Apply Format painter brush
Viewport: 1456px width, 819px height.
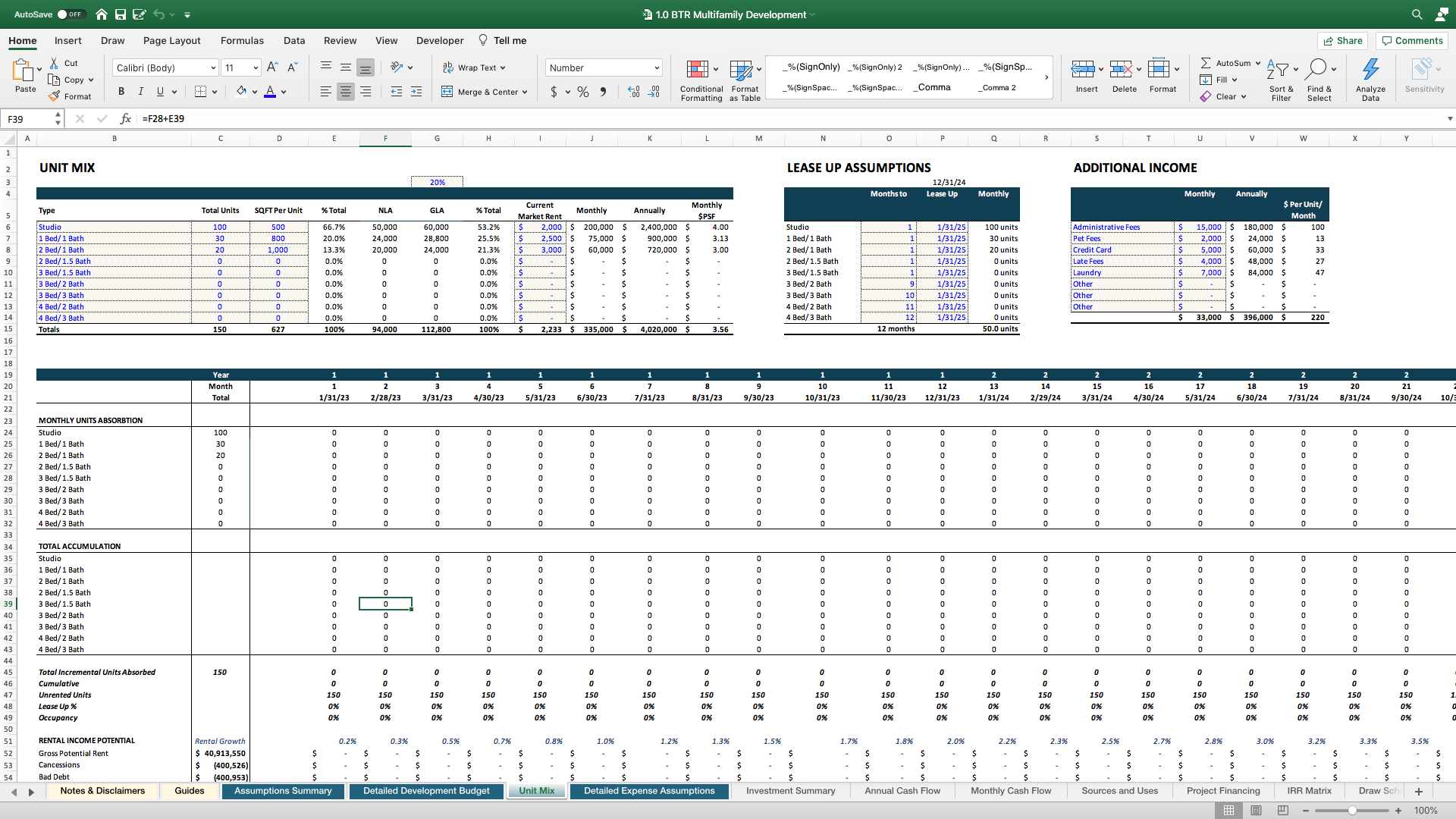tap(54, 96)
